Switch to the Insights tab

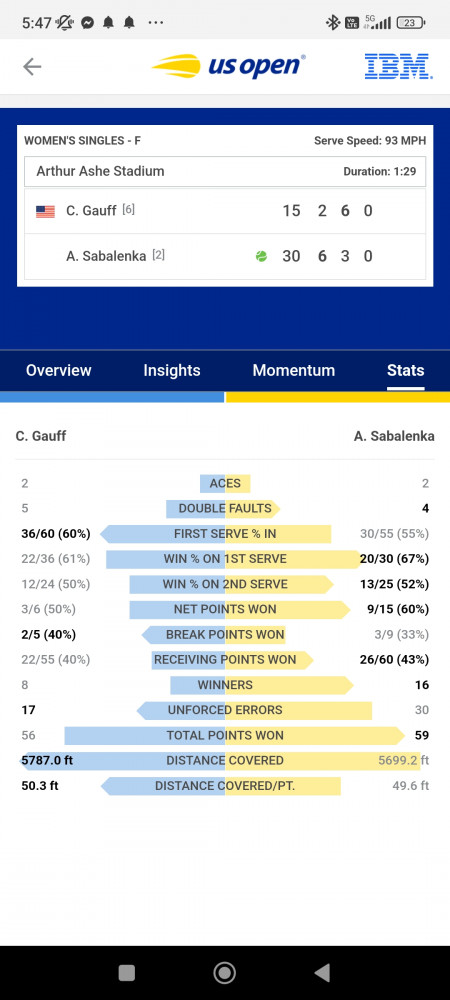click(171, 371)
